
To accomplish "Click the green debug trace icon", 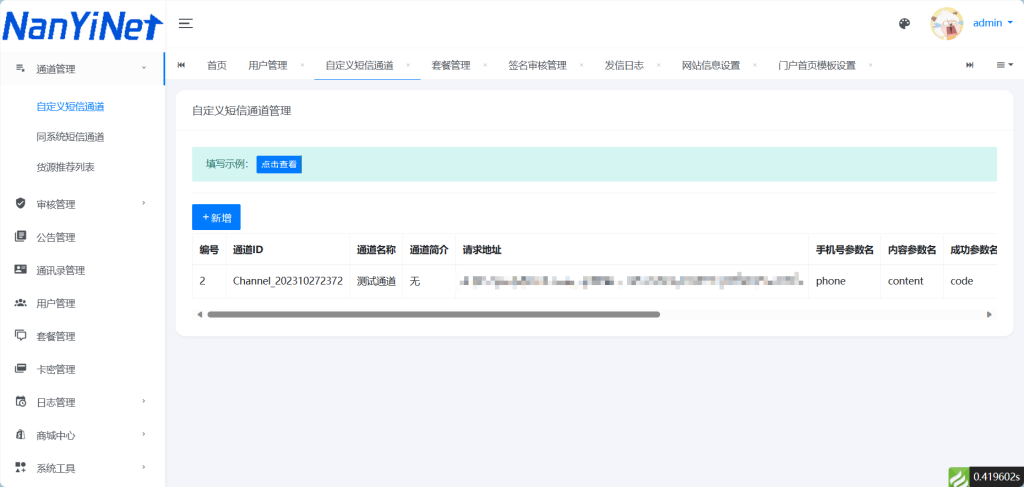I will click(x=958, y=477).
